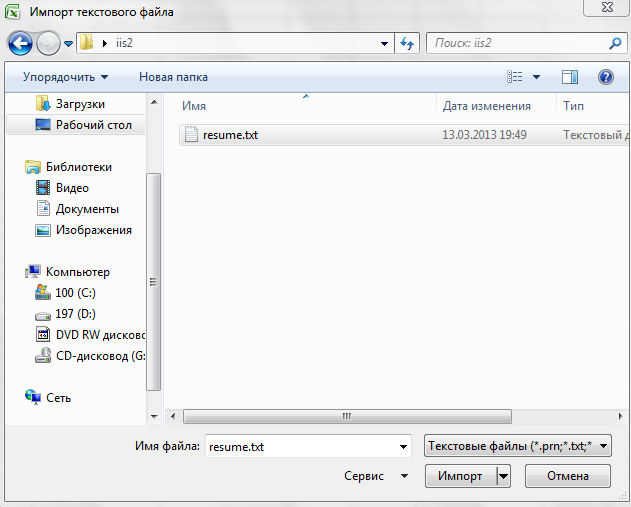Click the date 13.03.2013 19:49 cell
This screenshot has width=631, height=507.
coord(484,134)
